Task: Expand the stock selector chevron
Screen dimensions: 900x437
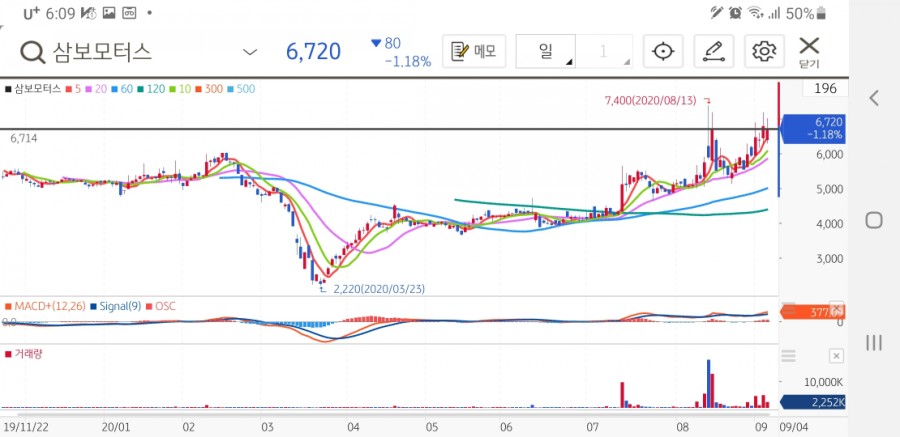Action: pyautogui.click(x=250, y=52)
